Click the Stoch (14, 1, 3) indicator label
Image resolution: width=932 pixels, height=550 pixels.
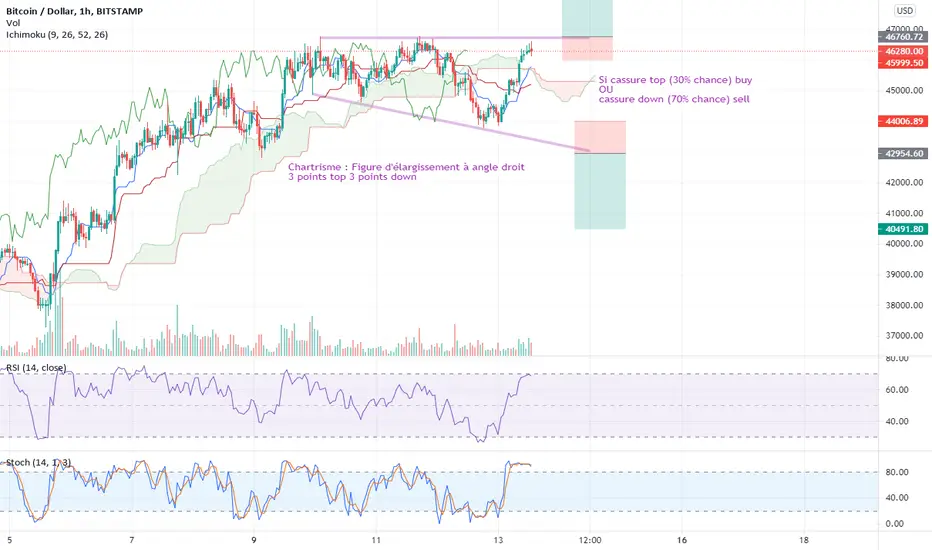point(38,462)
